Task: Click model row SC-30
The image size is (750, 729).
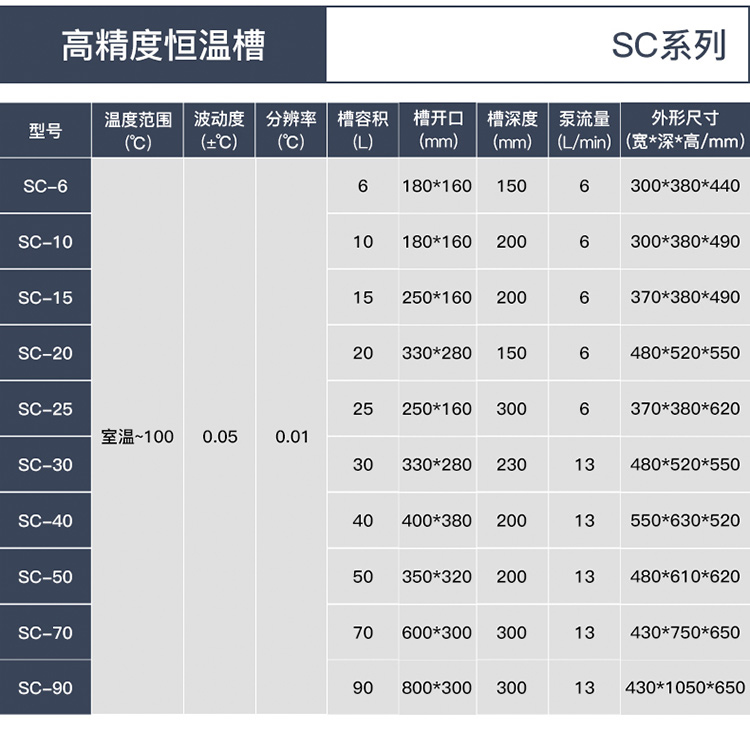Action: pyautogui.click(x=45, y=464)
